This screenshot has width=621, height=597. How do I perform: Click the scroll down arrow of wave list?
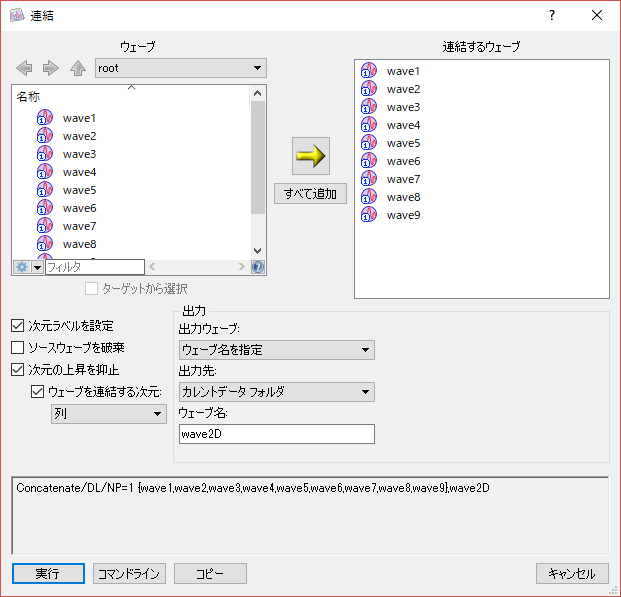[x=258, y=251]
